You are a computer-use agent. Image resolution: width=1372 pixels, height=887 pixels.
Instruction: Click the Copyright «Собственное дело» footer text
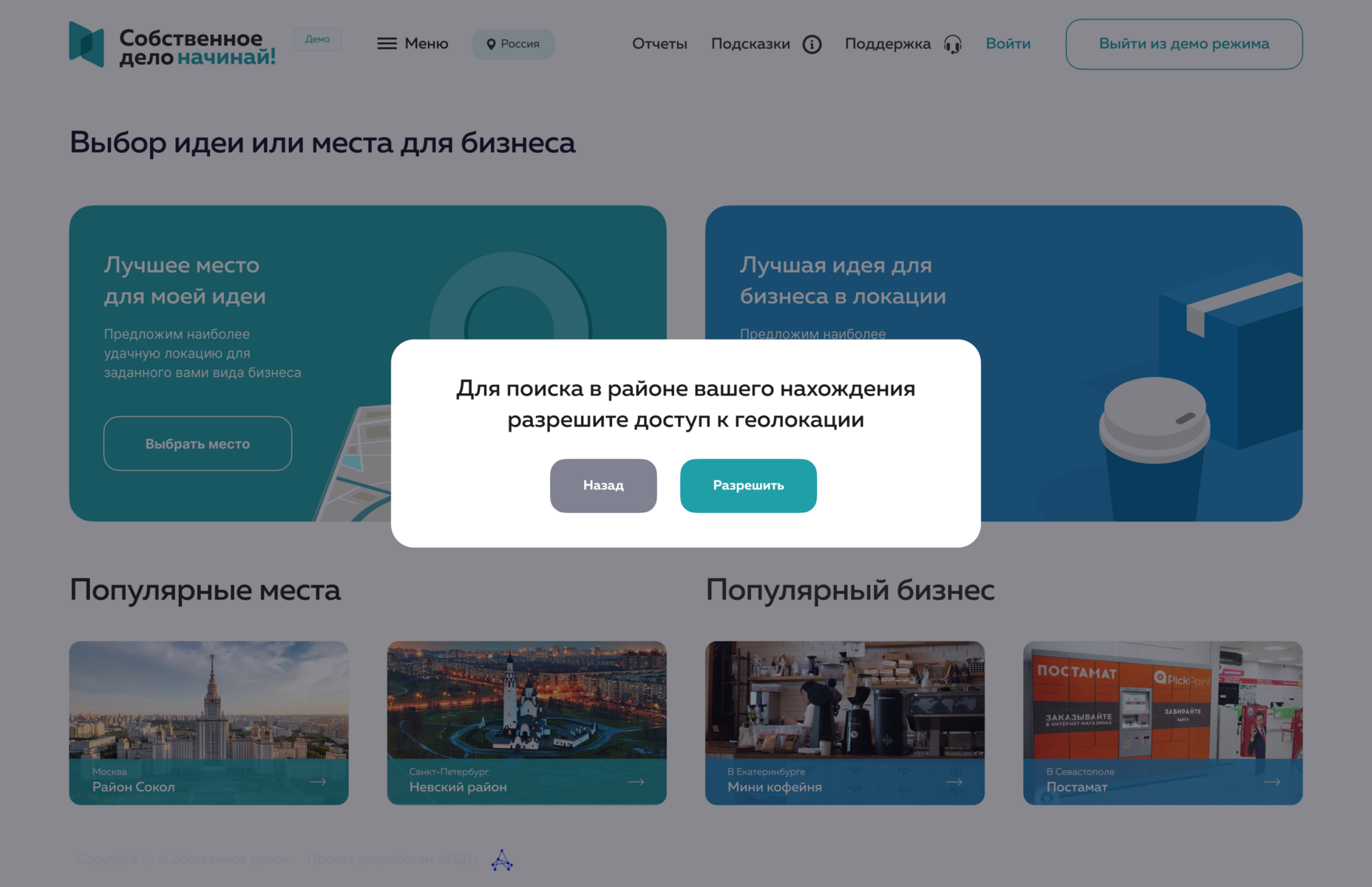point(183,859)
